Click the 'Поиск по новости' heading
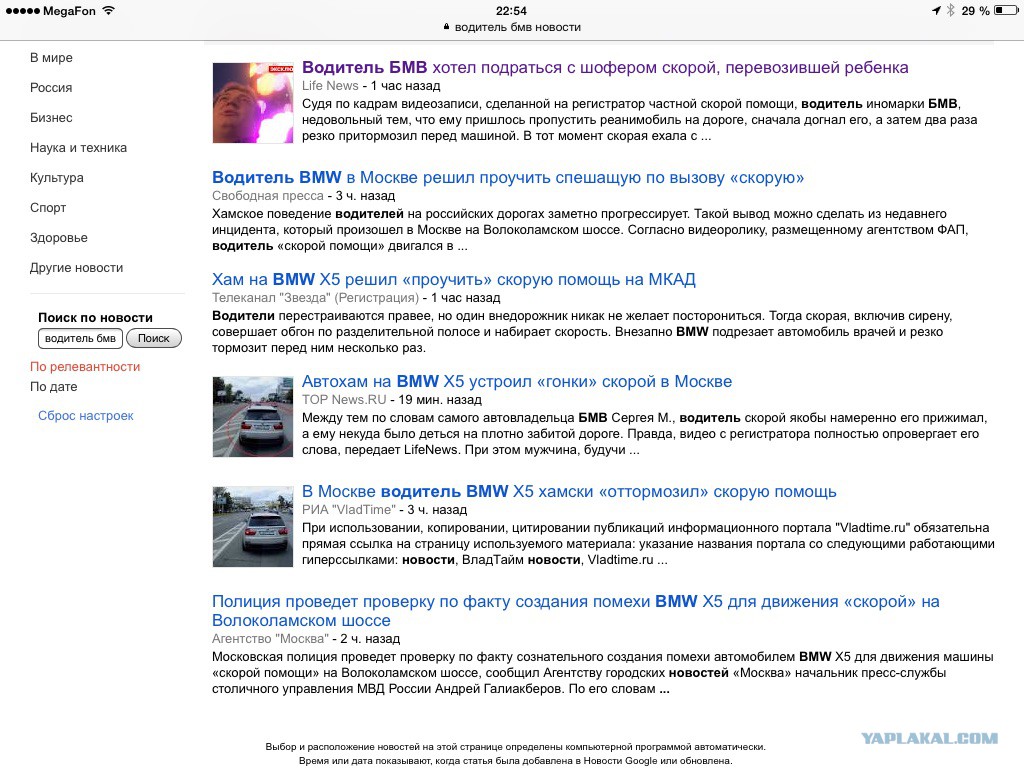1024x768 pixels. (95, 317)
